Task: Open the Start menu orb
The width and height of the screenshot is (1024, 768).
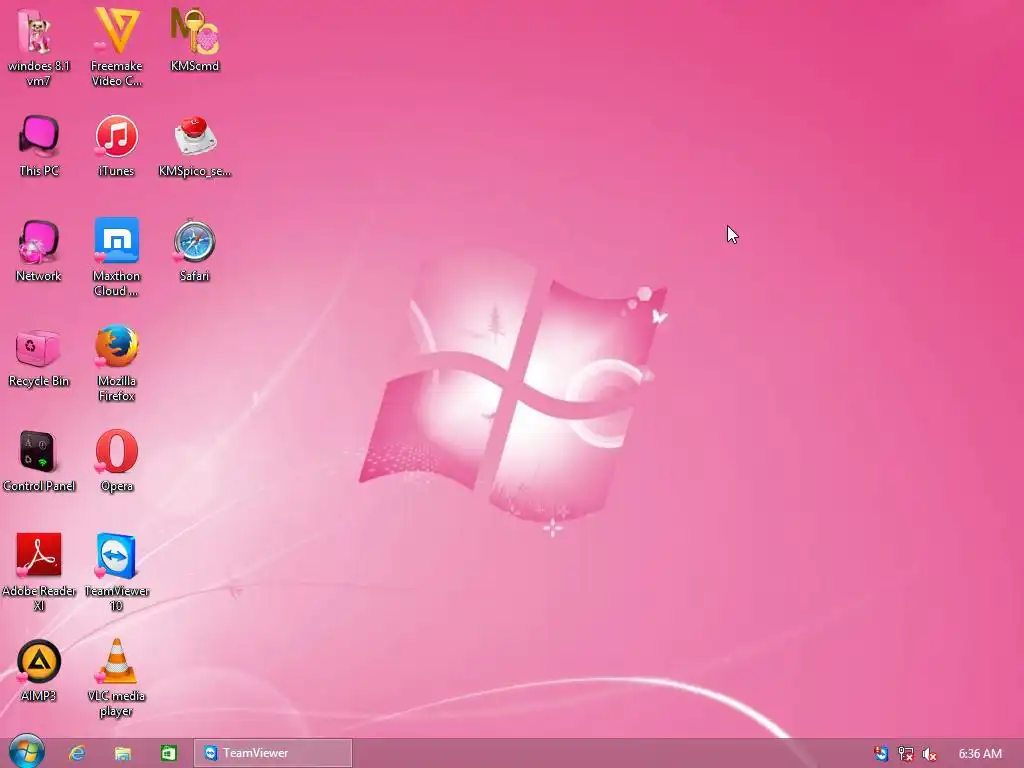Action: [26, 752]
